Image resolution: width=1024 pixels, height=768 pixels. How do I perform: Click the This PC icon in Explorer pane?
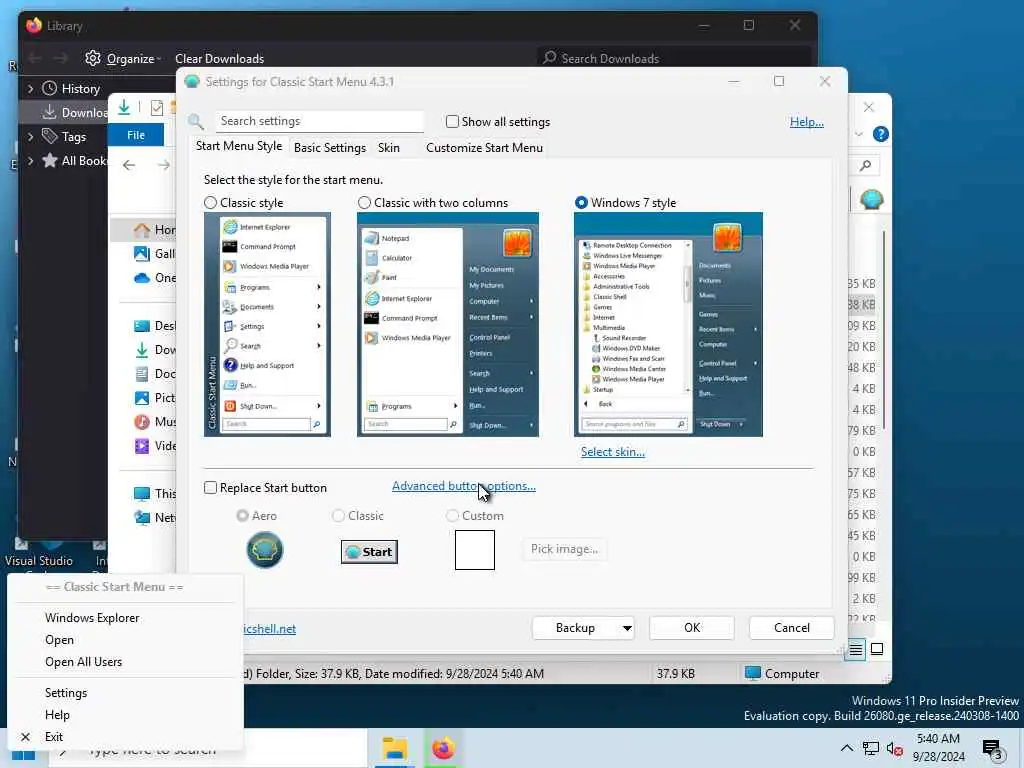[x=142, y=494]
